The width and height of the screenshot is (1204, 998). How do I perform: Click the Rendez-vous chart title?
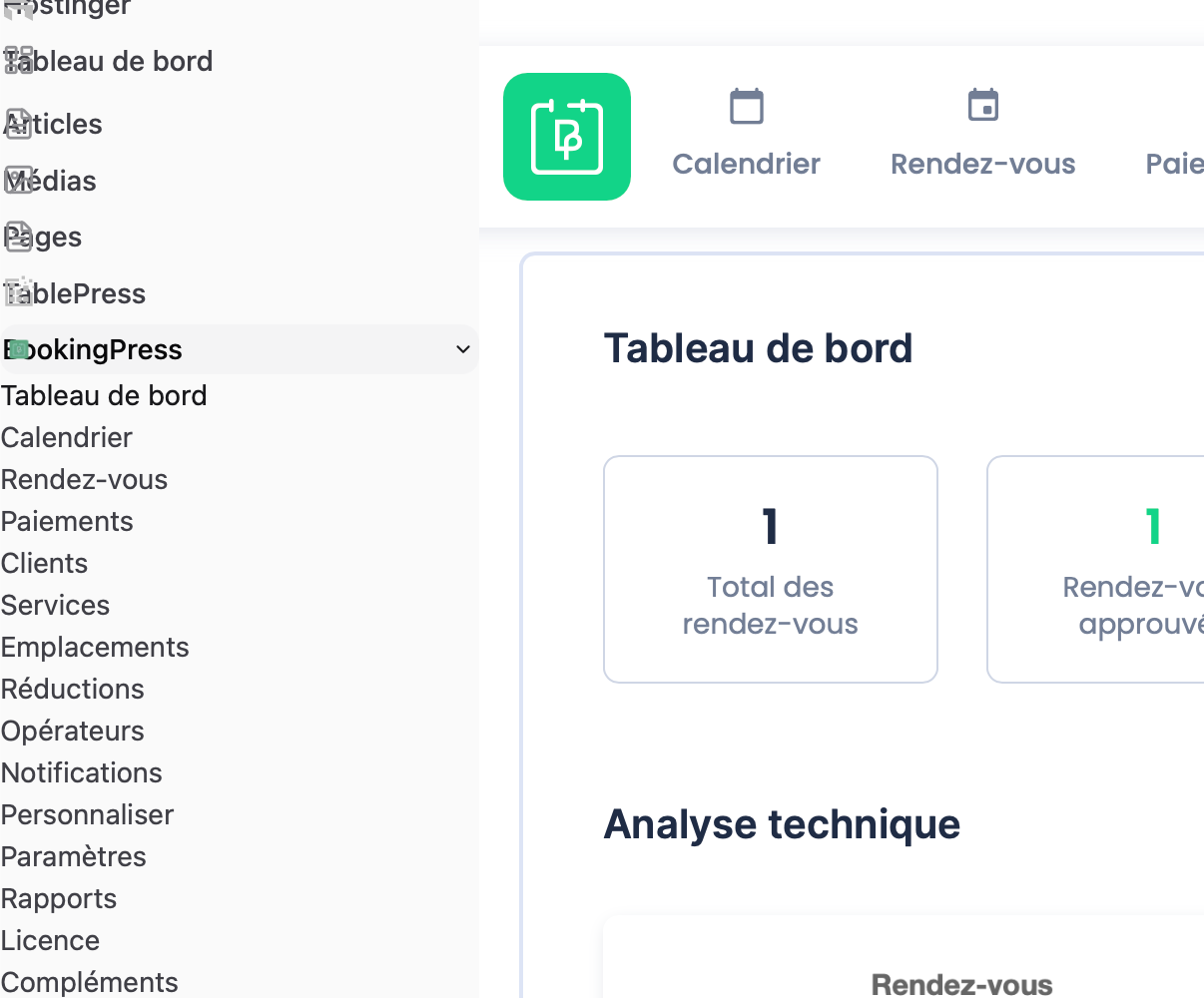click(962, 985)
